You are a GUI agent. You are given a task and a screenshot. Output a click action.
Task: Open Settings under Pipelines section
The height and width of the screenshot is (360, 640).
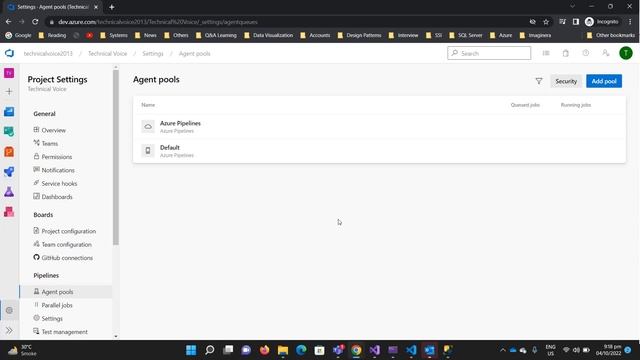[x=52, y=318]
